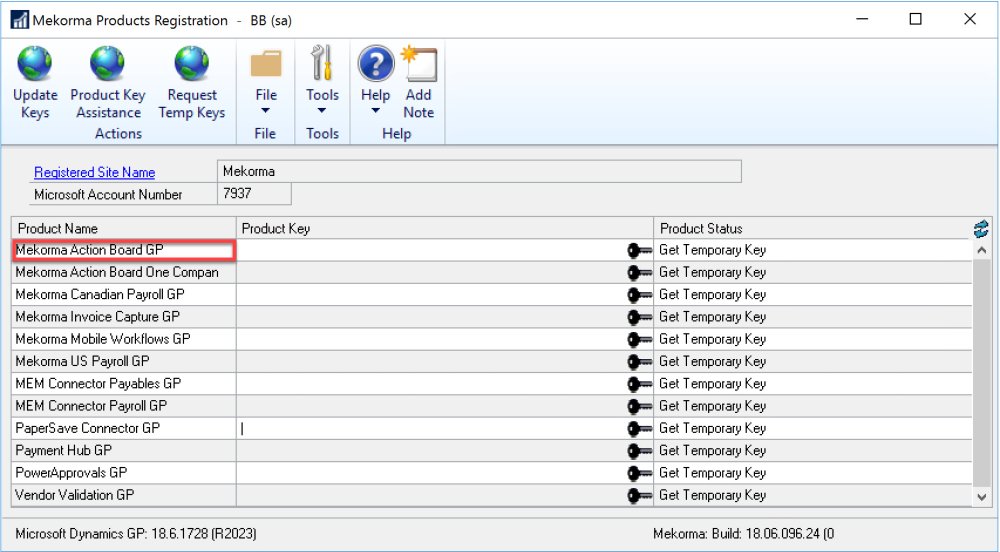Click the Product Name column header
Image resolution: width=1000 pixels, height=552 pixels.
point(124,228)
